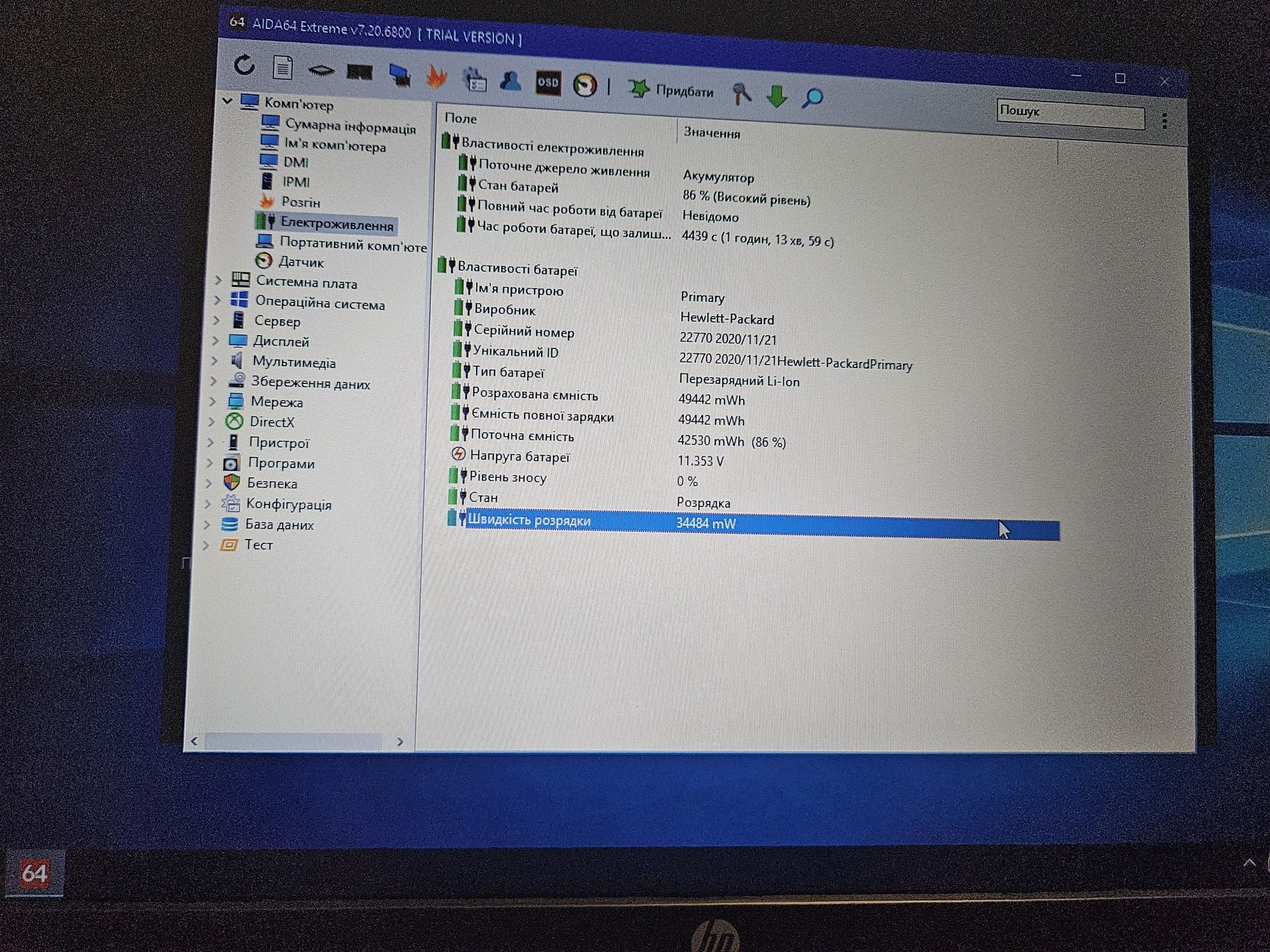Viewport: 1270px width, 952px height.
Task: Click the Придбати purchase button
Action: pos(671,89)
